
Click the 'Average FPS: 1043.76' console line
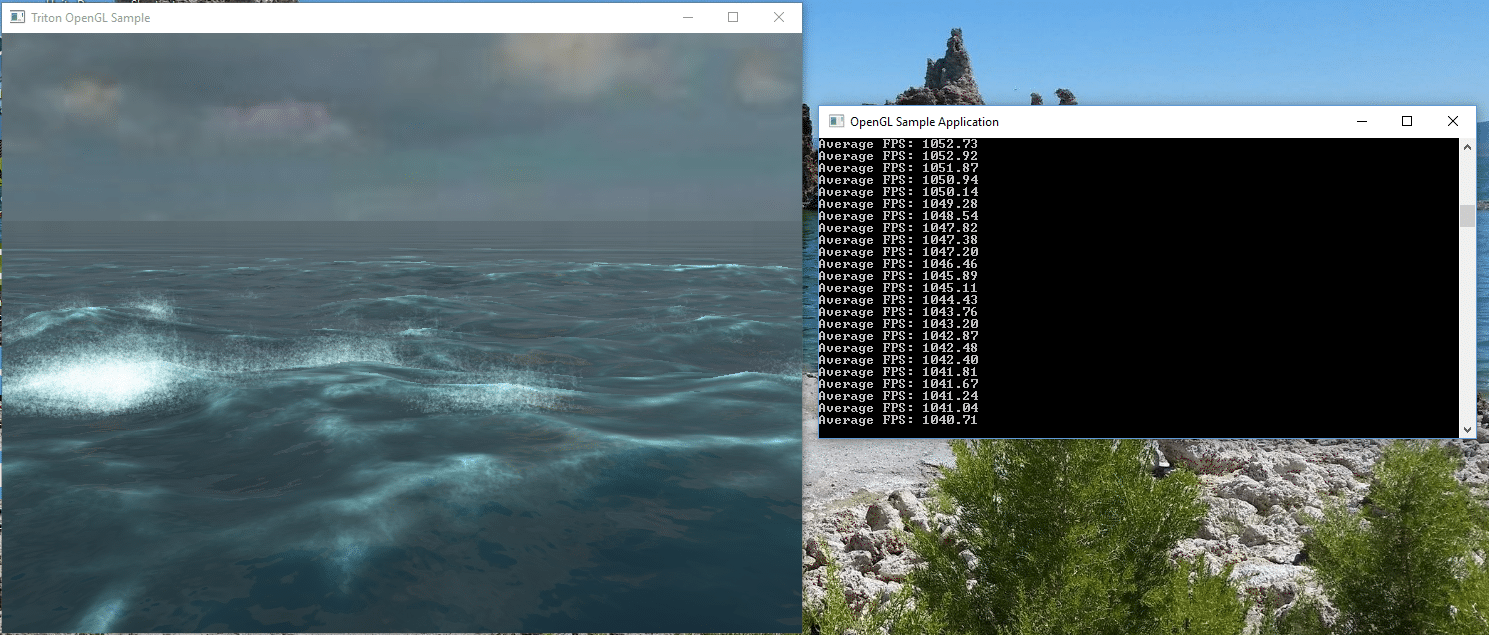tap(898, 312)
